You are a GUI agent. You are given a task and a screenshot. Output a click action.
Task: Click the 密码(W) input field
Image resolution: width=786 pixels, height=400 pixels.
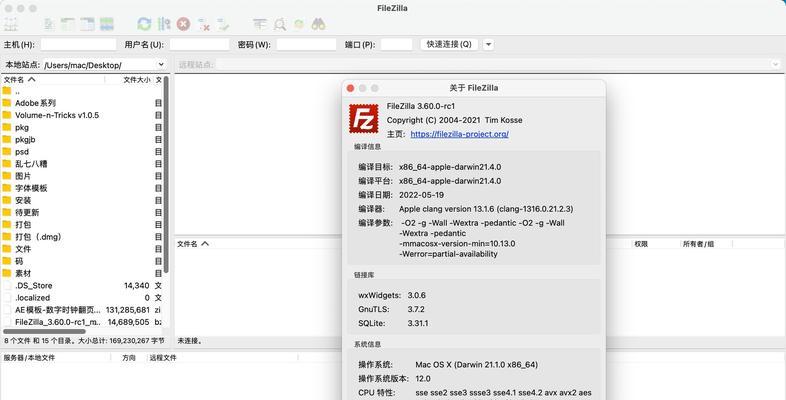(306, 45)
